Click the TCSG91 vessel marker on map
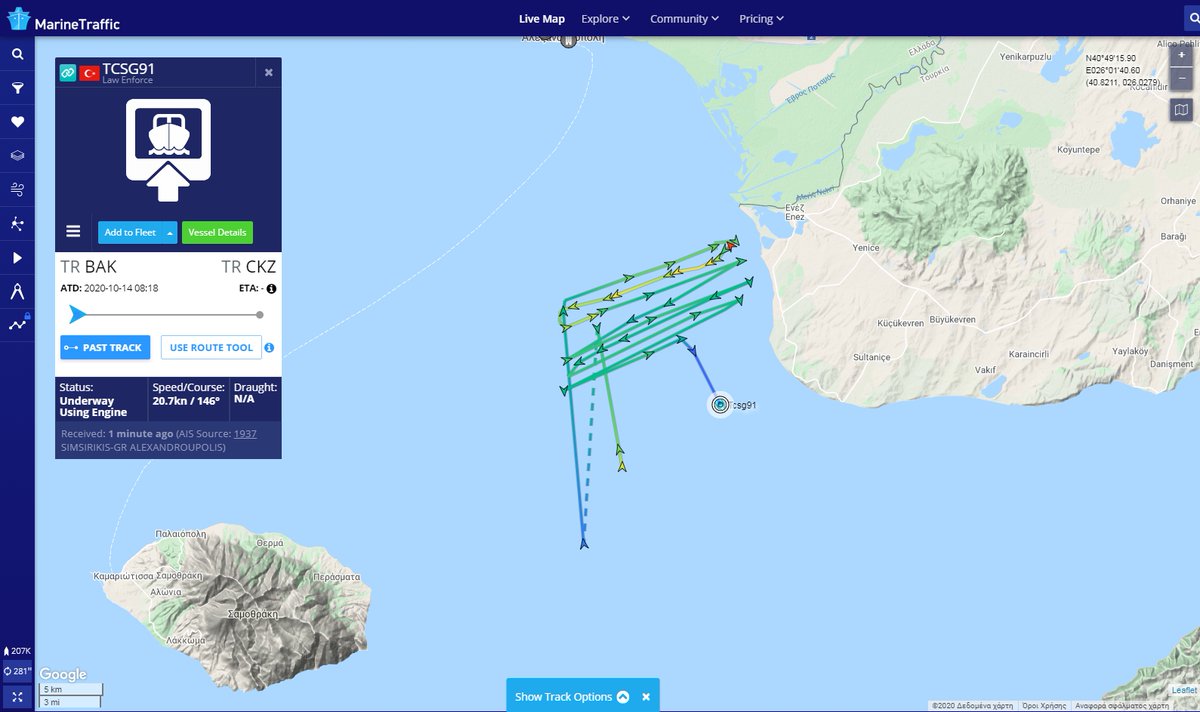 (x=720, y=404)
